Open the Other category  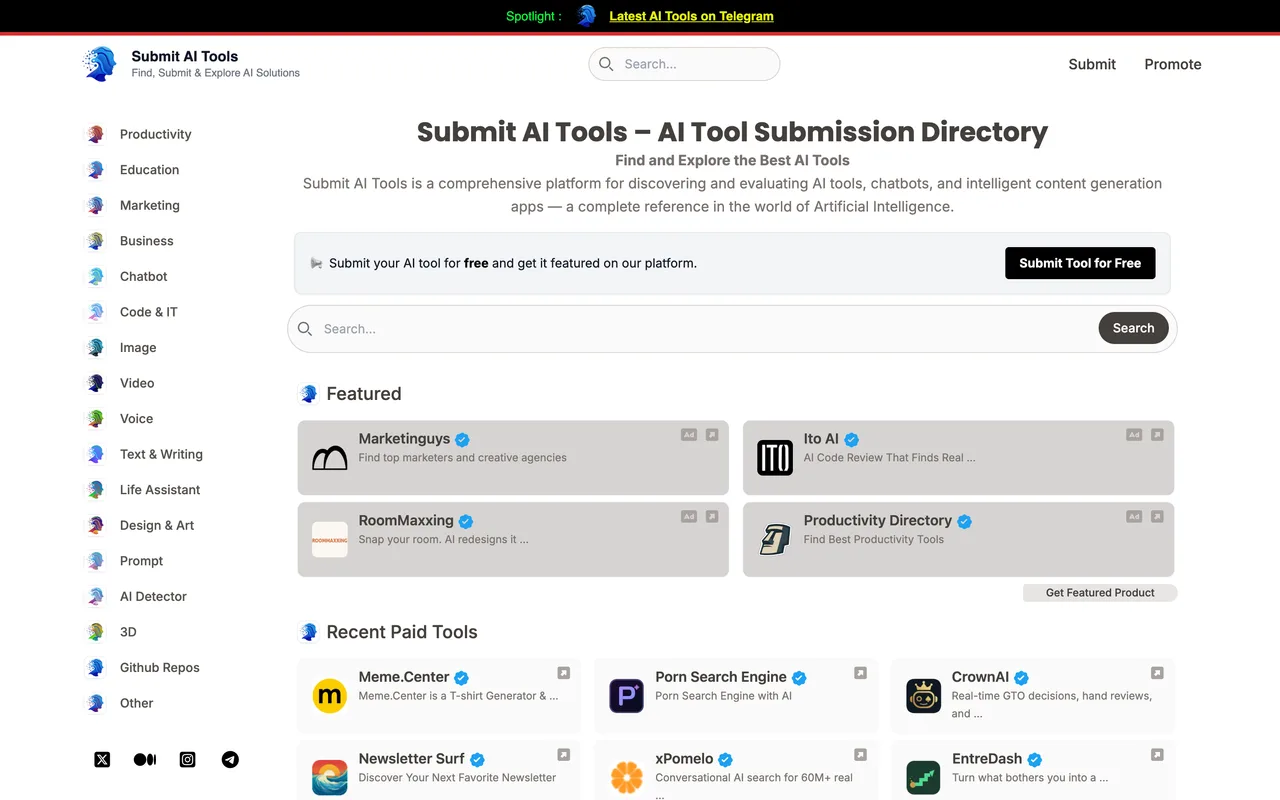pos(136,703)
